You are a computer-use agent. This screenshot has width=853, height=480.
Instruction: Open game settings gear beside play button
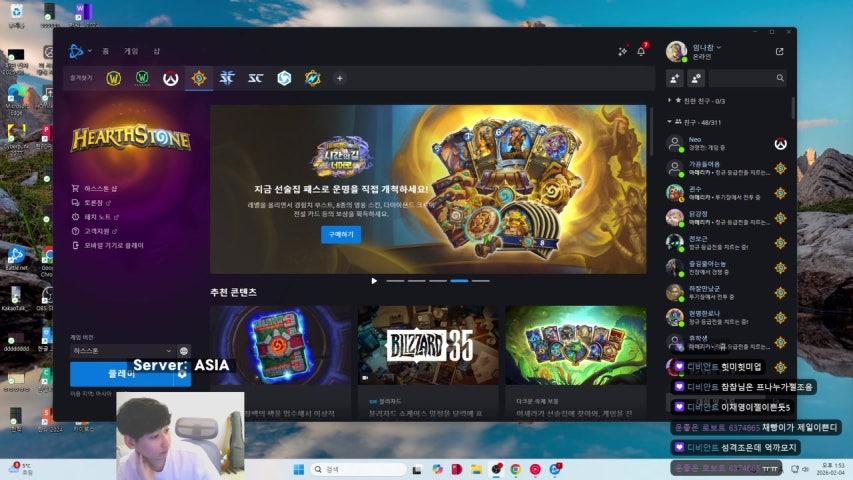pyautogui.click(x=182, y=374)
